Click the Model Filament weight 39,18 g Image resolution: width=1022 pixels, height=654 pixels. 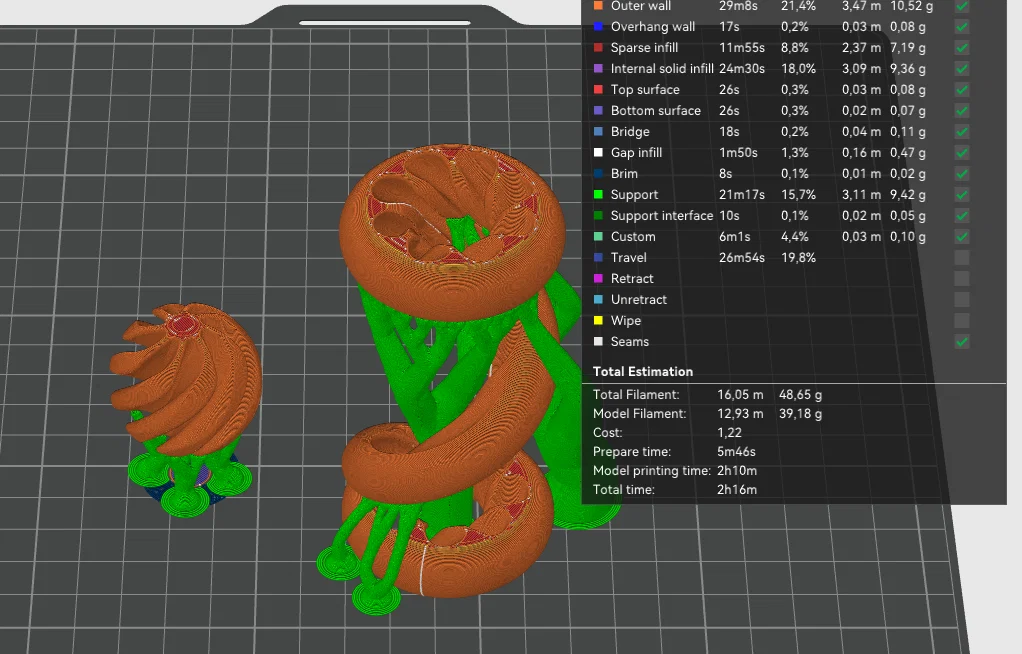pos(800,413)
